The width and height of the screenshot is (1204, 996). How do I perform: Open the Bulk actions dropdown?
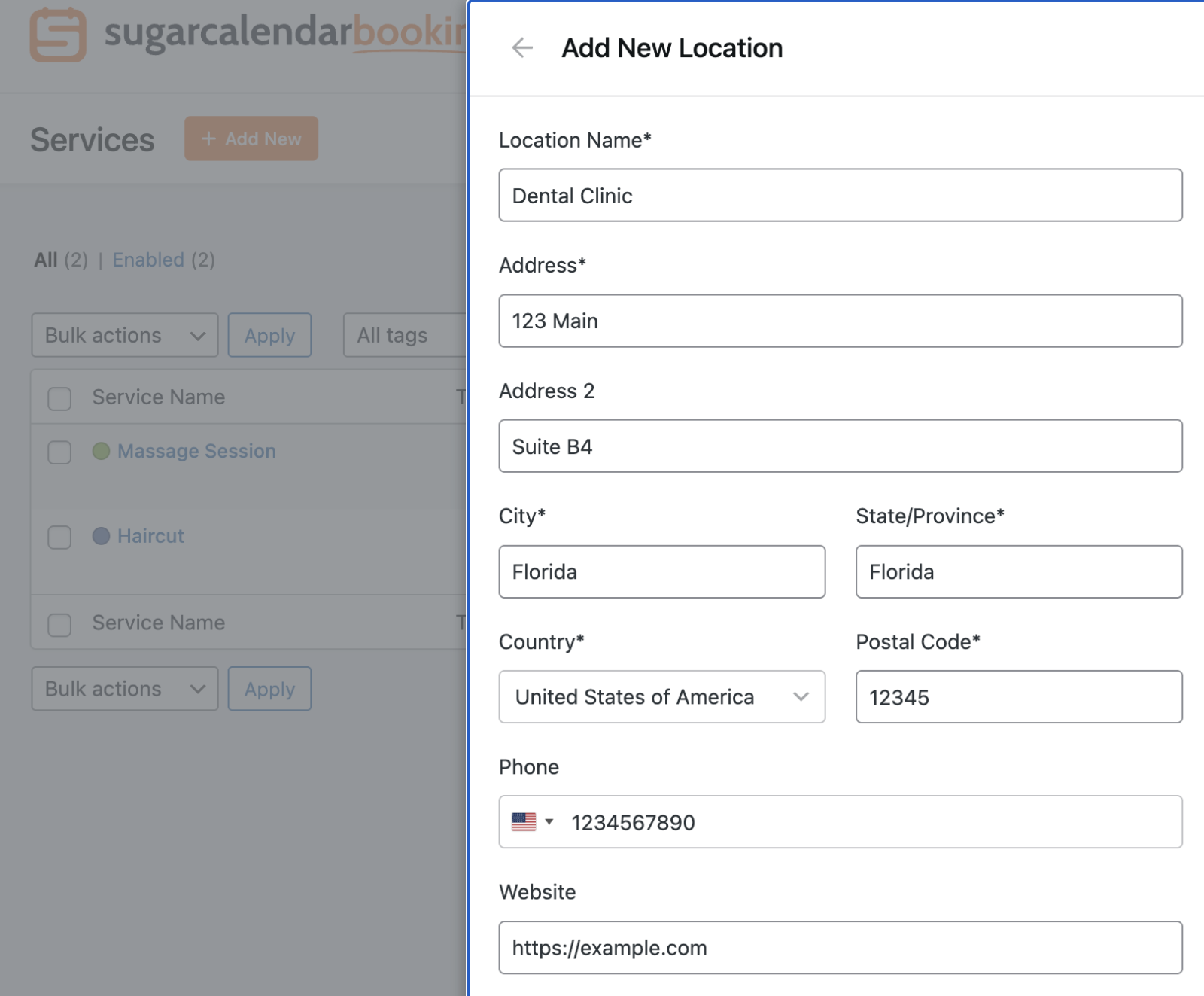tap(124, 335)
